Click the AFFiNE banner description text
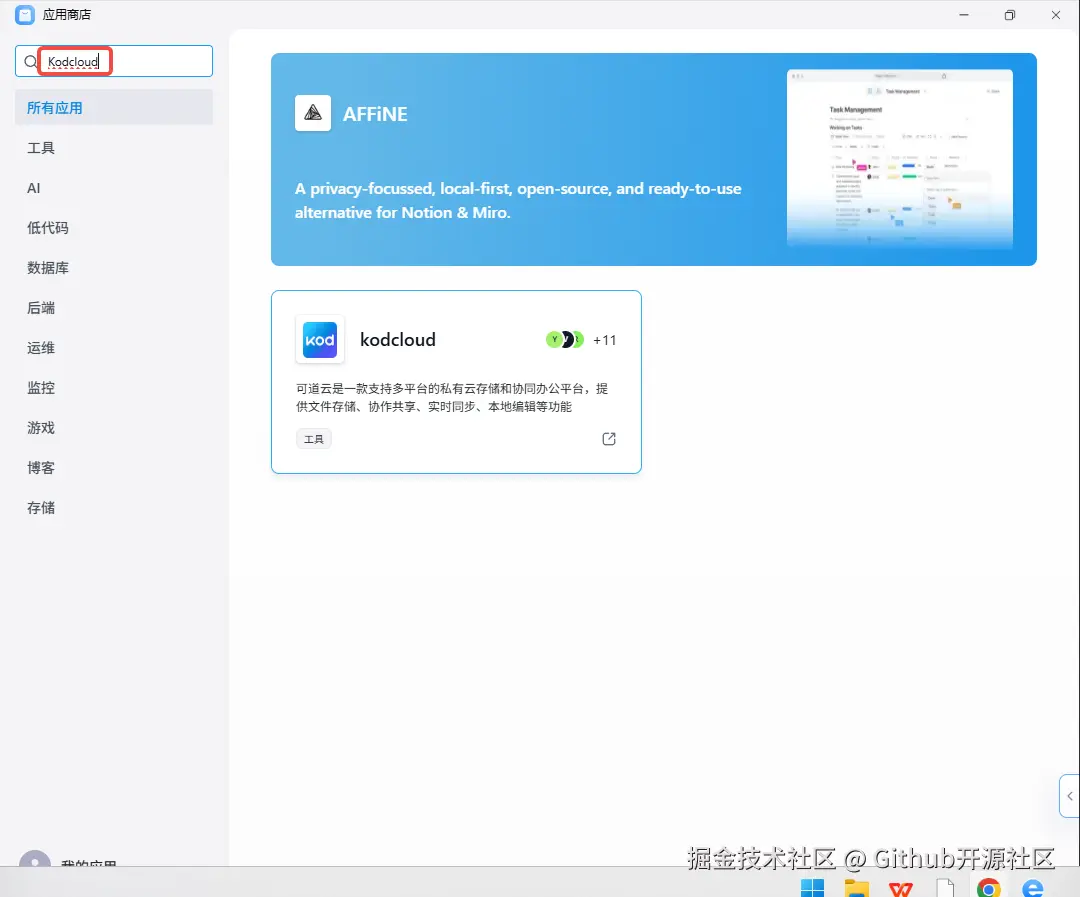The image size is (1080, 897). point(518,200)
